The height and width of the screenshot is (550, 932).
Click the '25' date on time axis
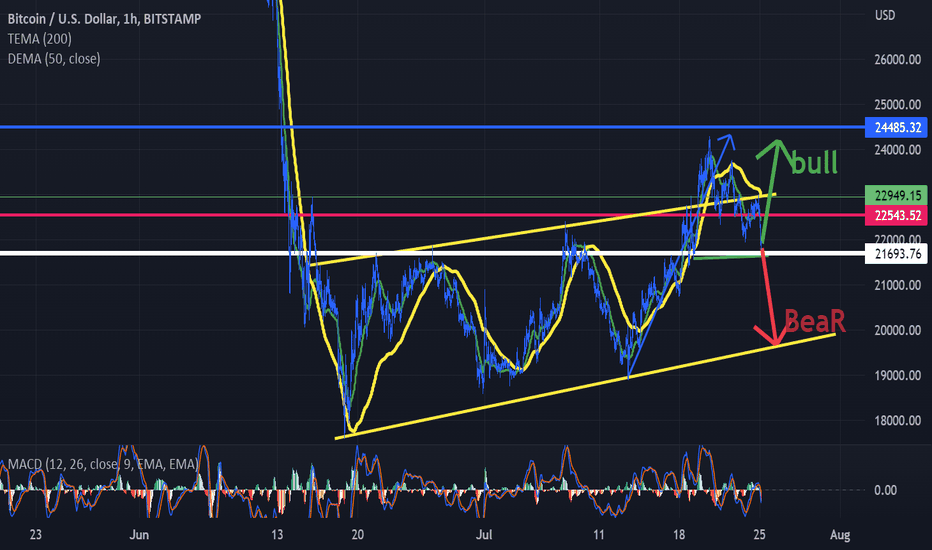click(x=759, y=535)
